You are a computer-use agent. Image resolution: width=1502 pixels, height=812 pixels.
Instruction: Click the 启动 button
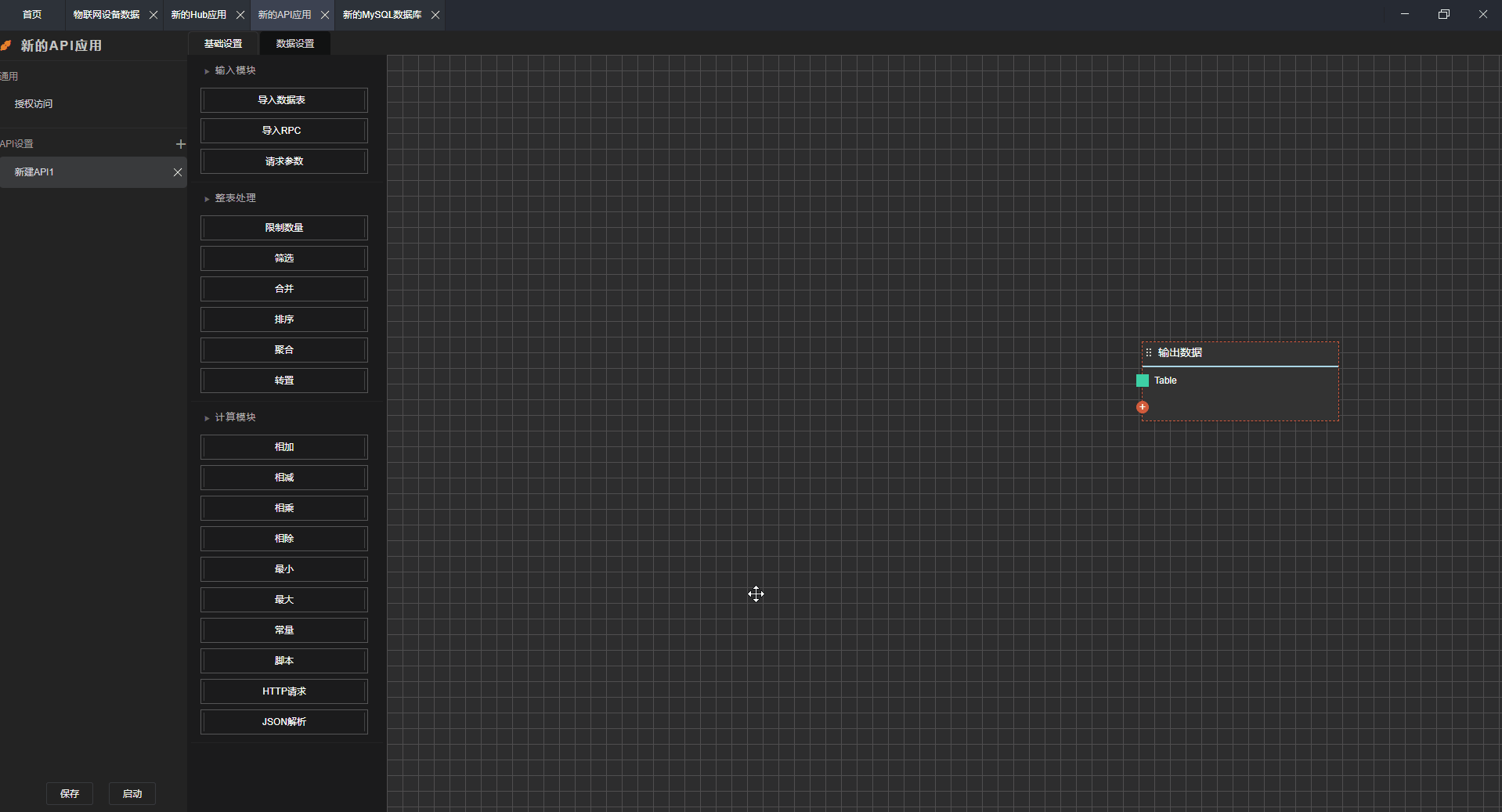(132, 794)
